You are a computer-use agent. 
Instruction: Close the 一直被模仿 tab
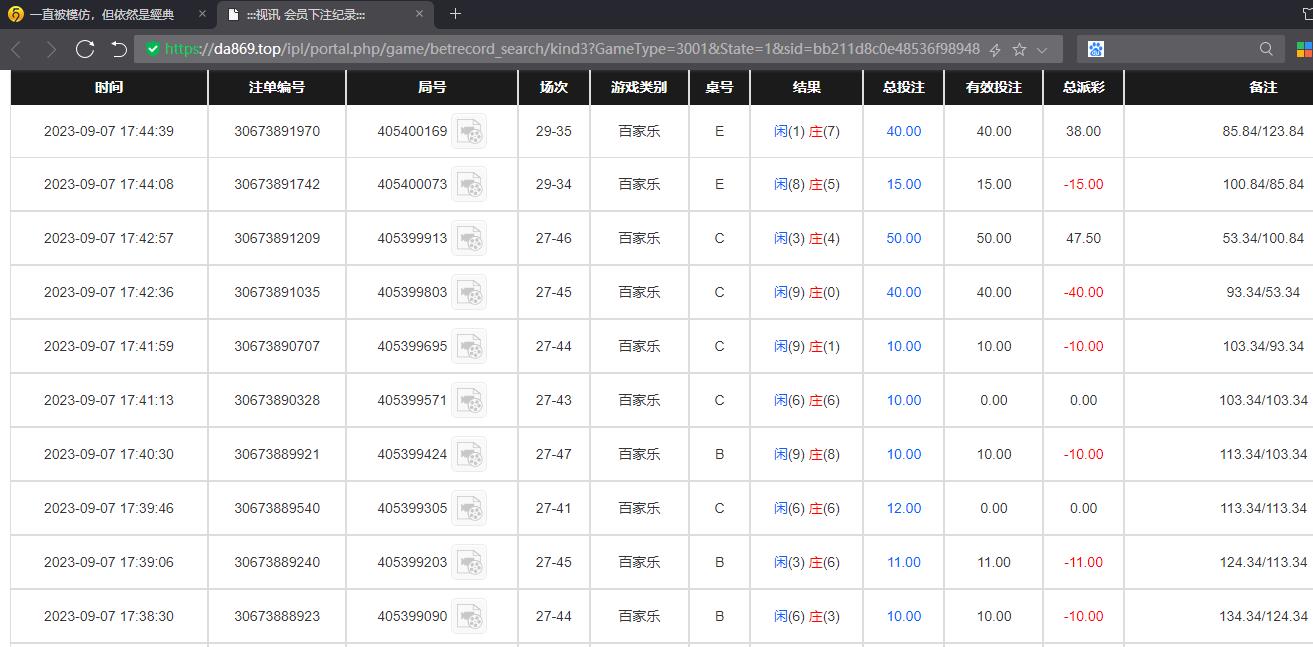click(x=201, y=15)
